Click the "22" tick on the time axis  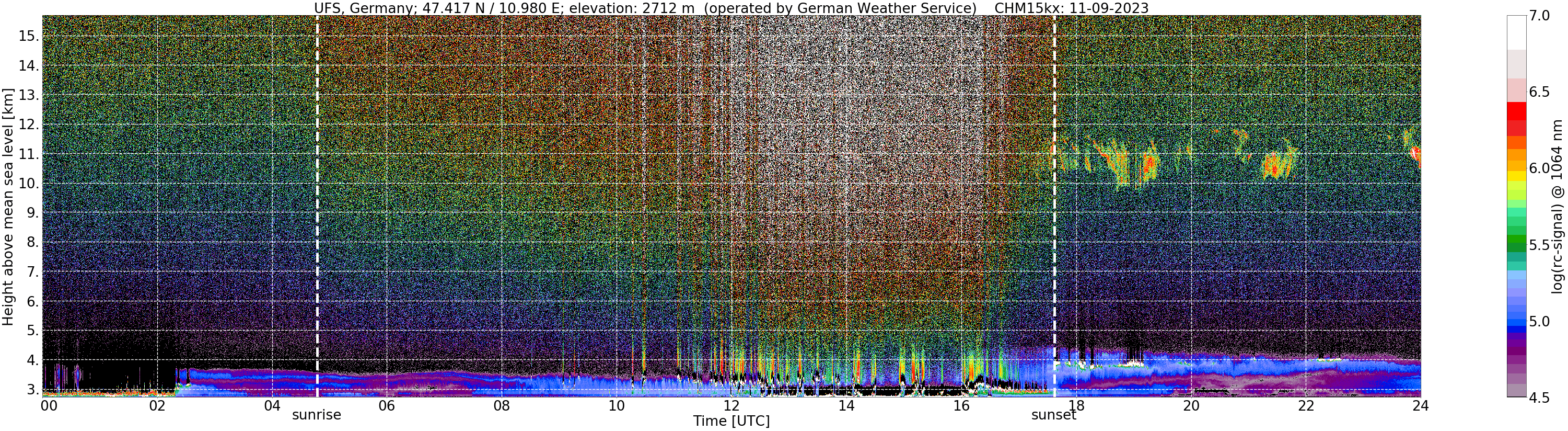pos(1305,405)
